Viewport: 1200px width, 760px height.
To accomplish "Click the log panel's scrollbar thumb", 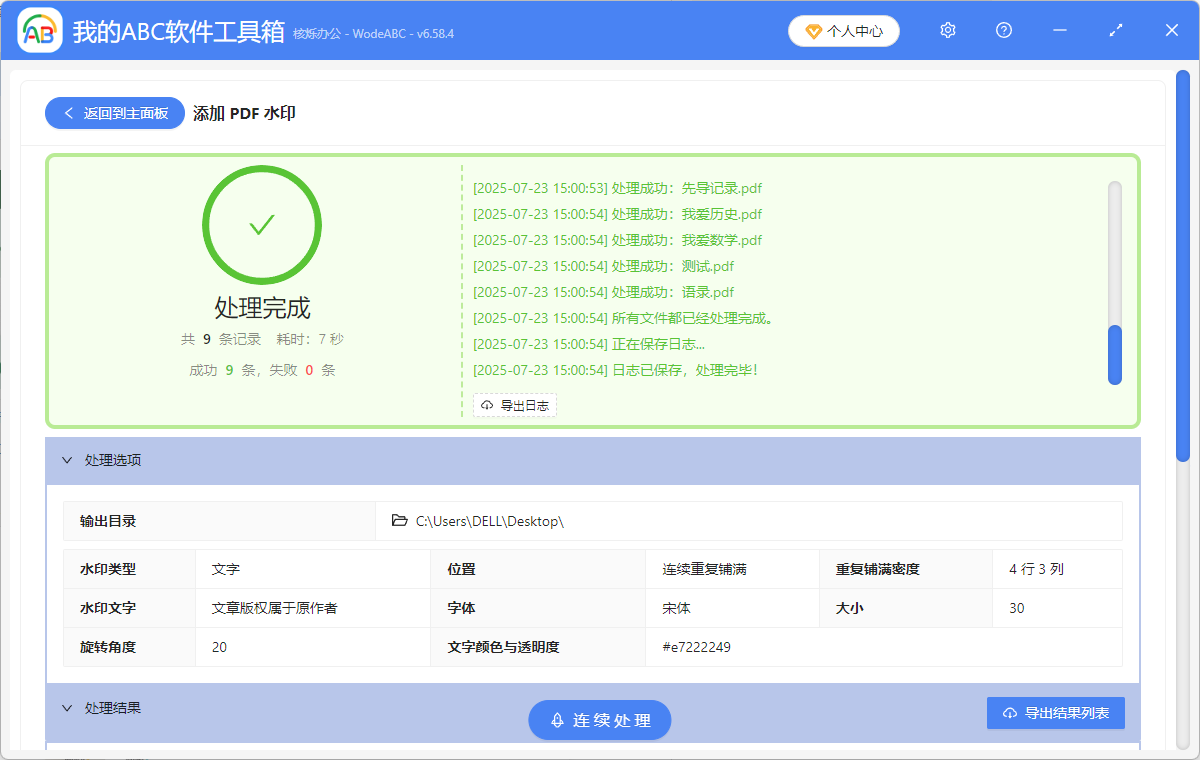I will (1115, 354).
